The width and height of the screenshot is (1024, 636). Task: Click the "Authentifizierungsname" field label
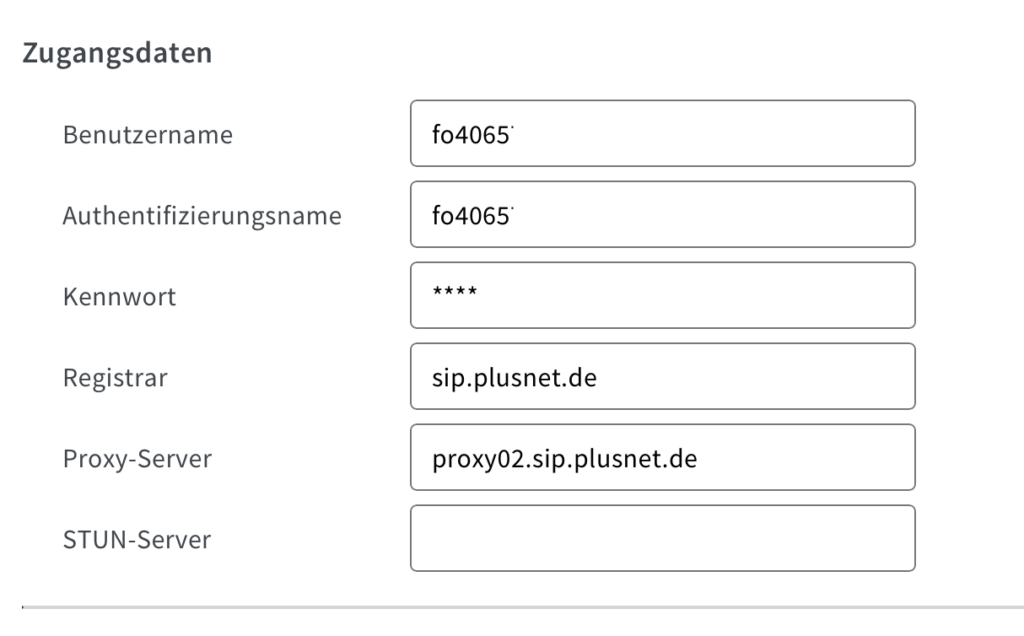coord(202,215)
